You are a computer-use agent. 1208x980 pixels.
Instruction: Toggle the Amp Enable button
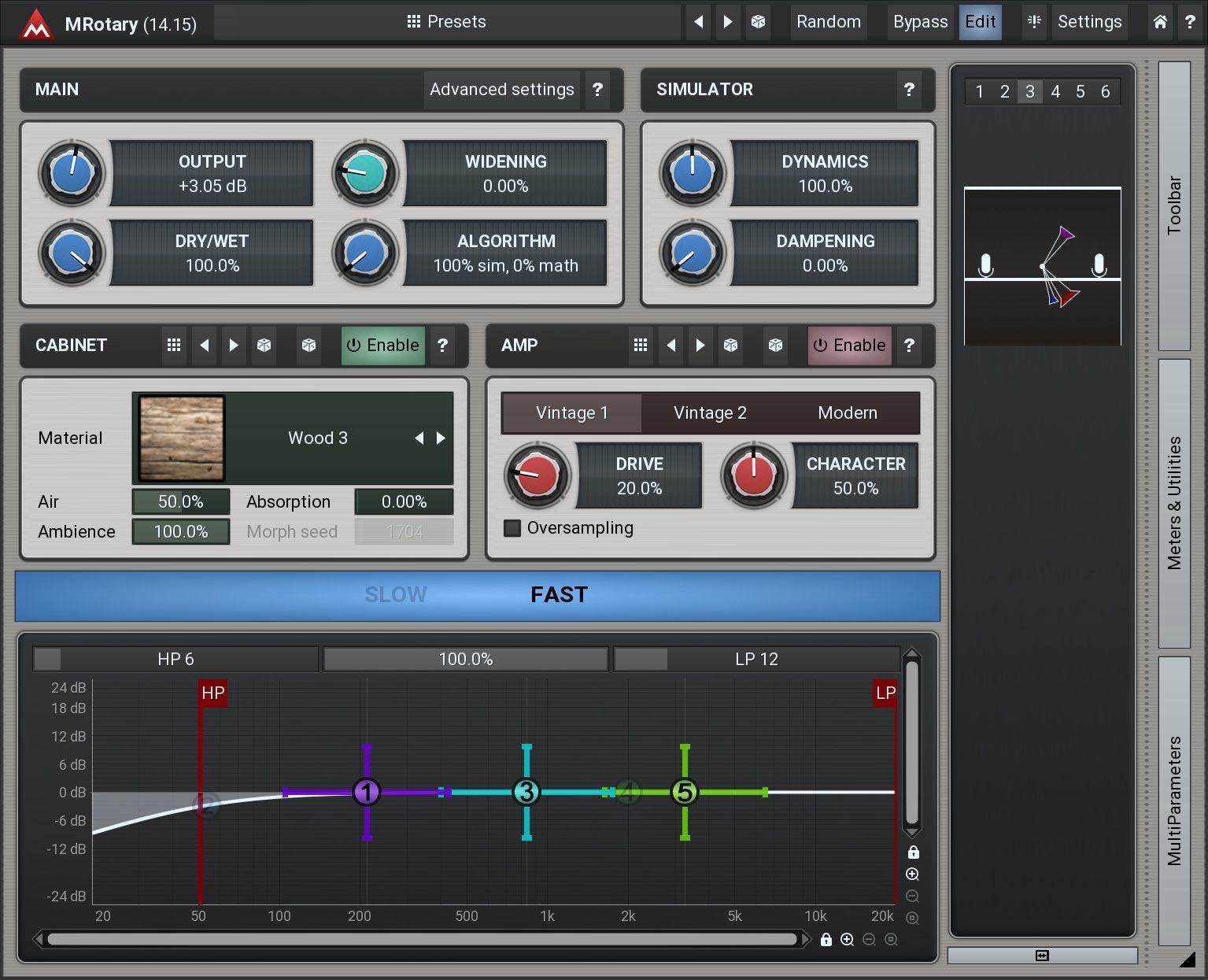point(849,345)
